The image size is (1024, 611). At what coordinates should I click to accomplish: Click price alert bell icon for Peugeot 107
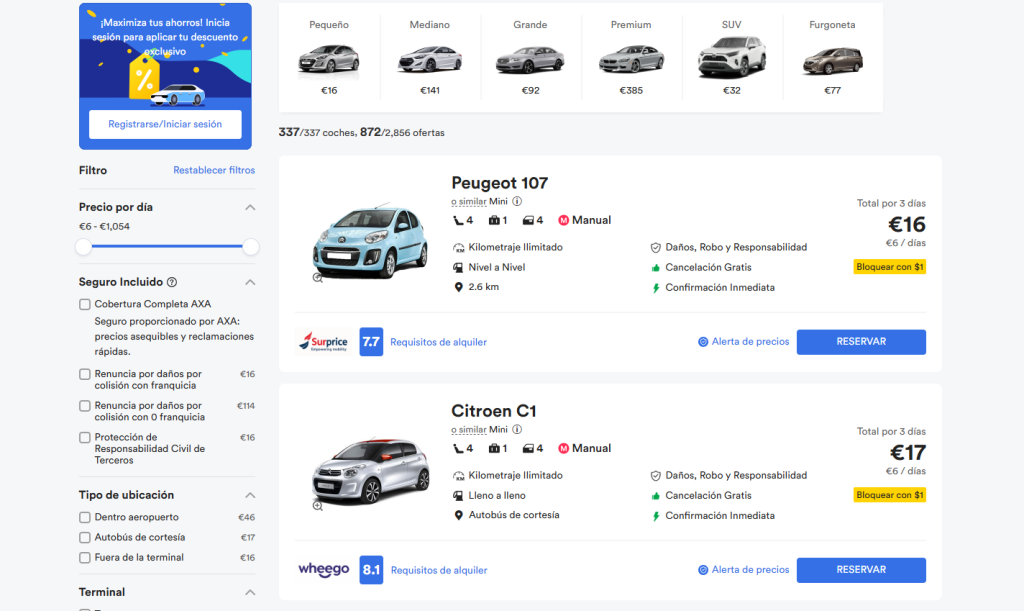[x=703, y=342]
